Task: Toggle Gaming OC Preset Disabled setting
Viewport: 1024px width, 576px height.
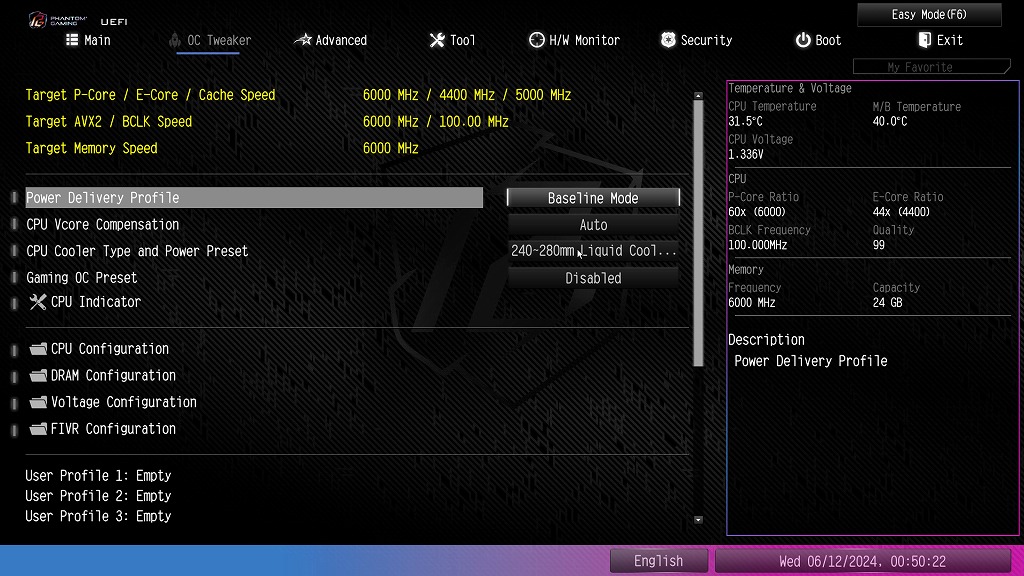Action: tap(593, 278)
